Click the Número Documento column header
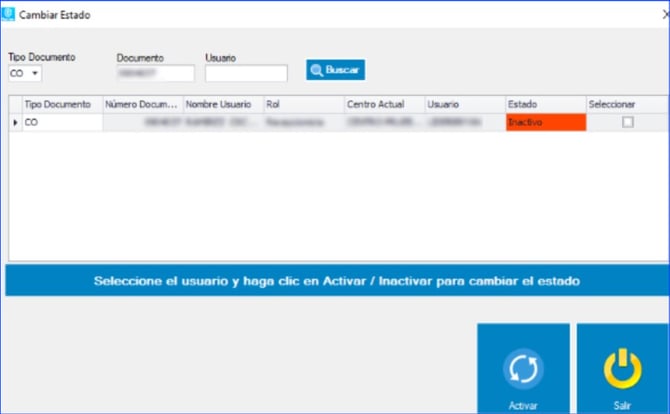 pos(142,104)
